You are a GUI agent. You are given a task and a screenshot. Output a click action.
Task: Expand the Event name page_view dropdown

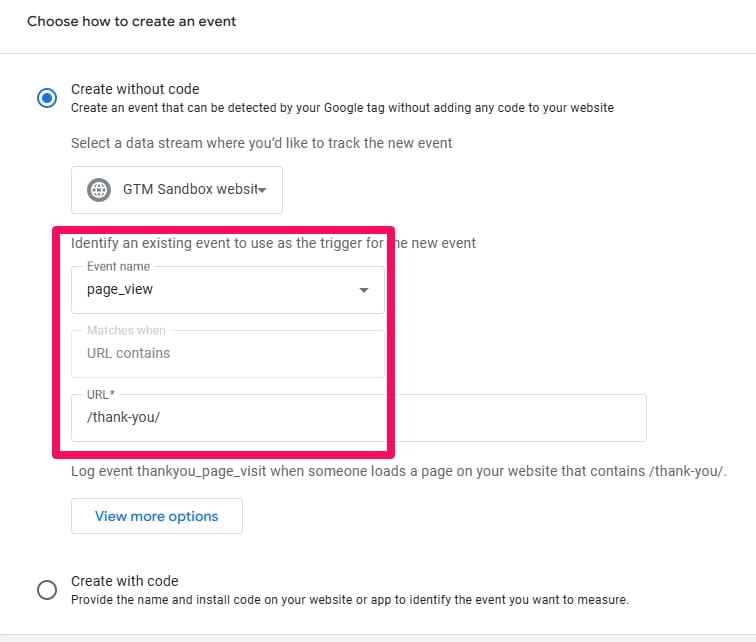coord(228,290)
